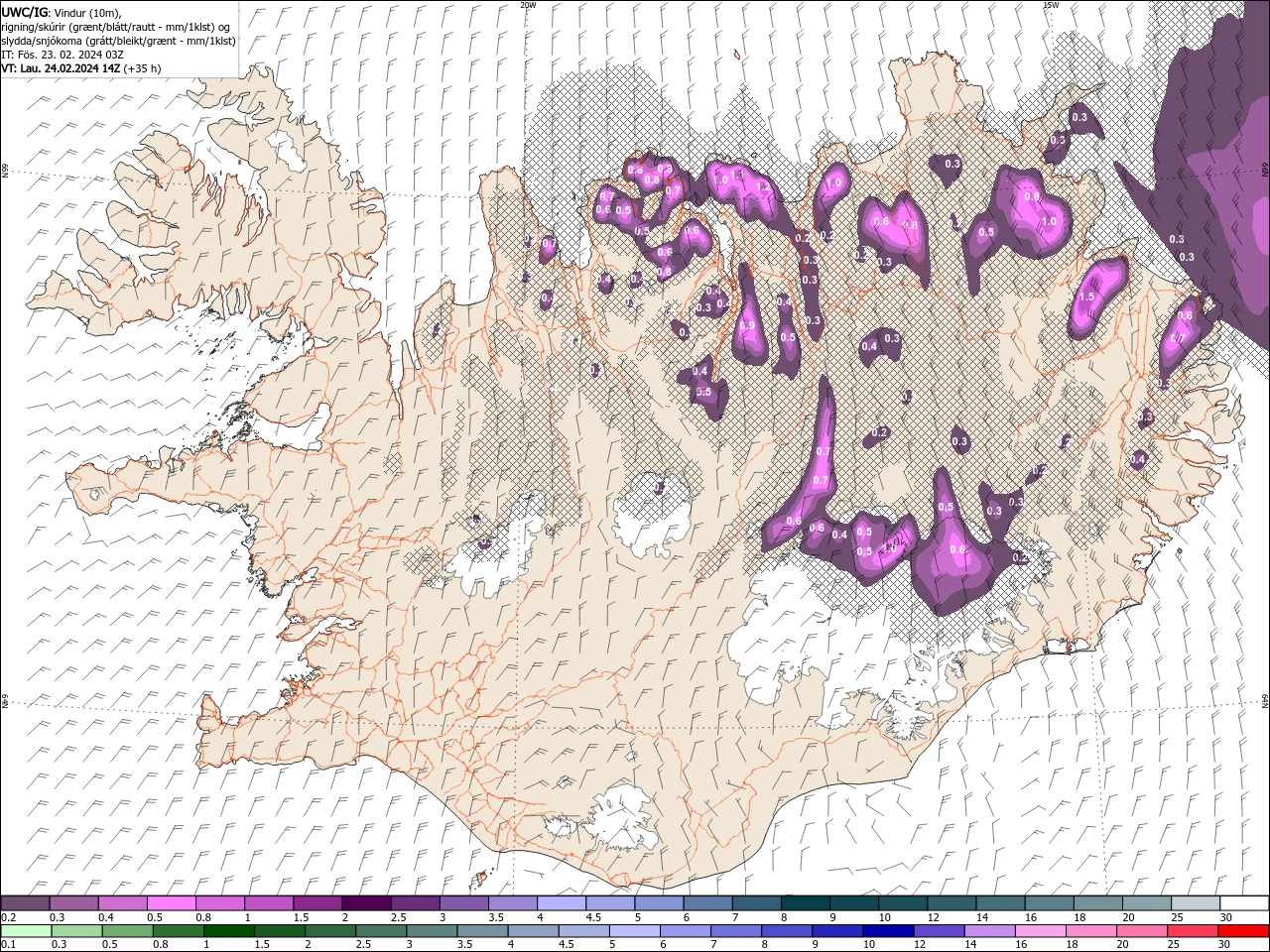
Task: Click the "VT: Lau. 24.02.2024 14Z (+35 h)" line
Action: pos(81,68)
